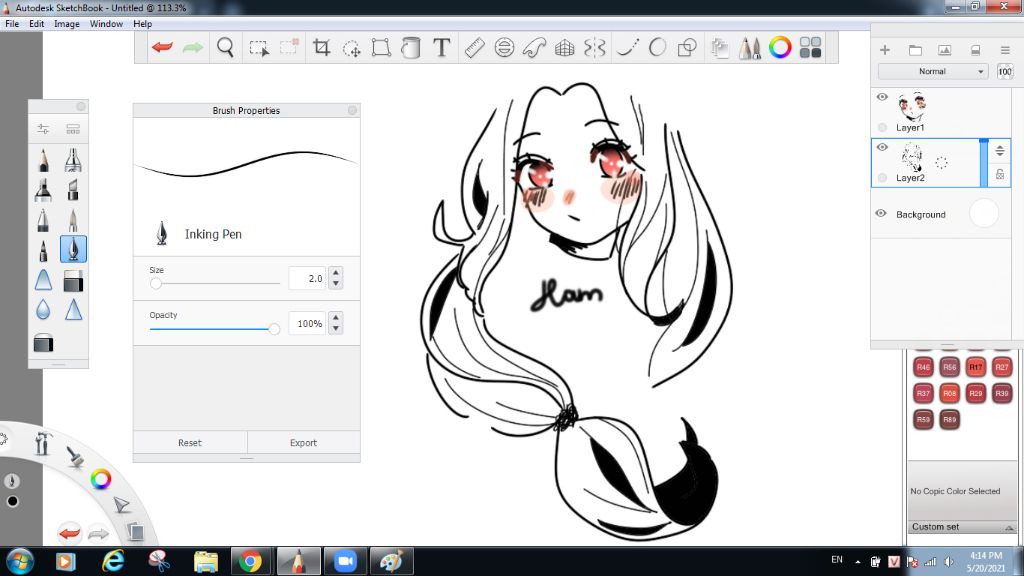The width and height of the screenshot is (1024, 576).
Task: Pick the R17 Copic color swatch
Action: (x=976, y=367)
